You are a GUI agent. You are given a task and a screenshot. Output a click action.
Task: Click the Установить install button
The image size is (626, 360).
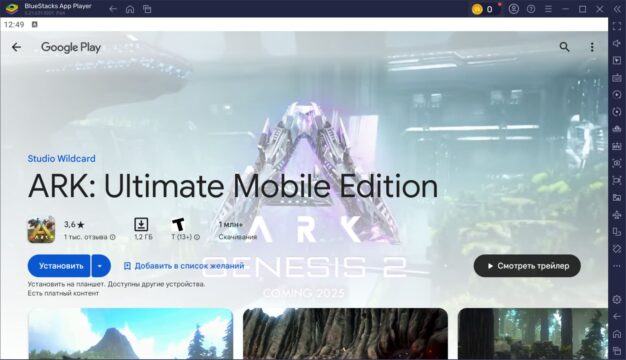coord(59,266)
